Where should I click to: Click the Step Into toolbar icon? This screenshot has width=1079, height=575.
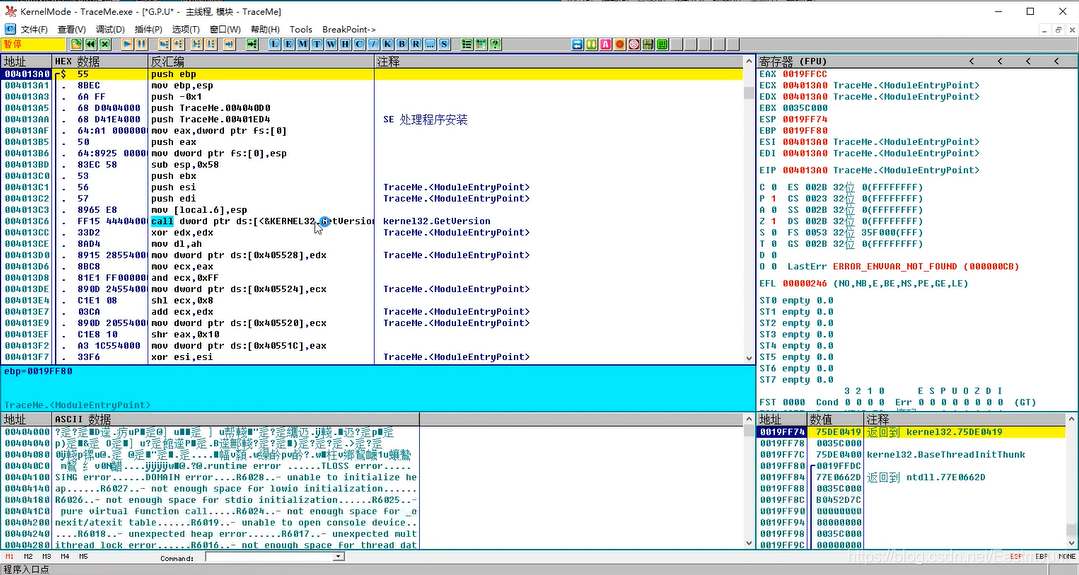click(x=164, y=44)
